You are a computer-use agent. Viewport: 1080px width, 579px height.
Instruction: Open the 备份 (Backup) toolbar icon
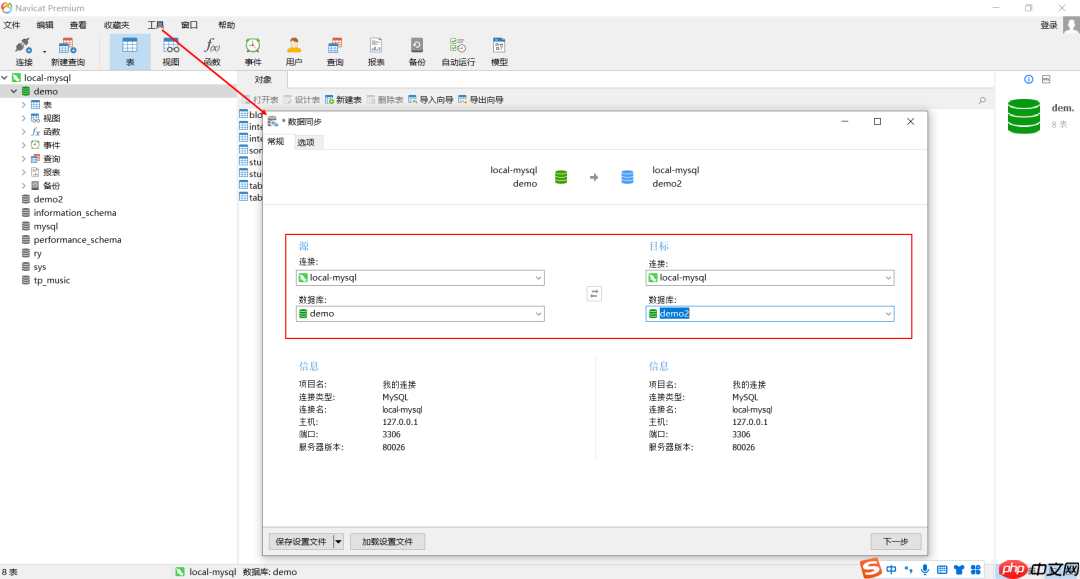pos(417,51)
